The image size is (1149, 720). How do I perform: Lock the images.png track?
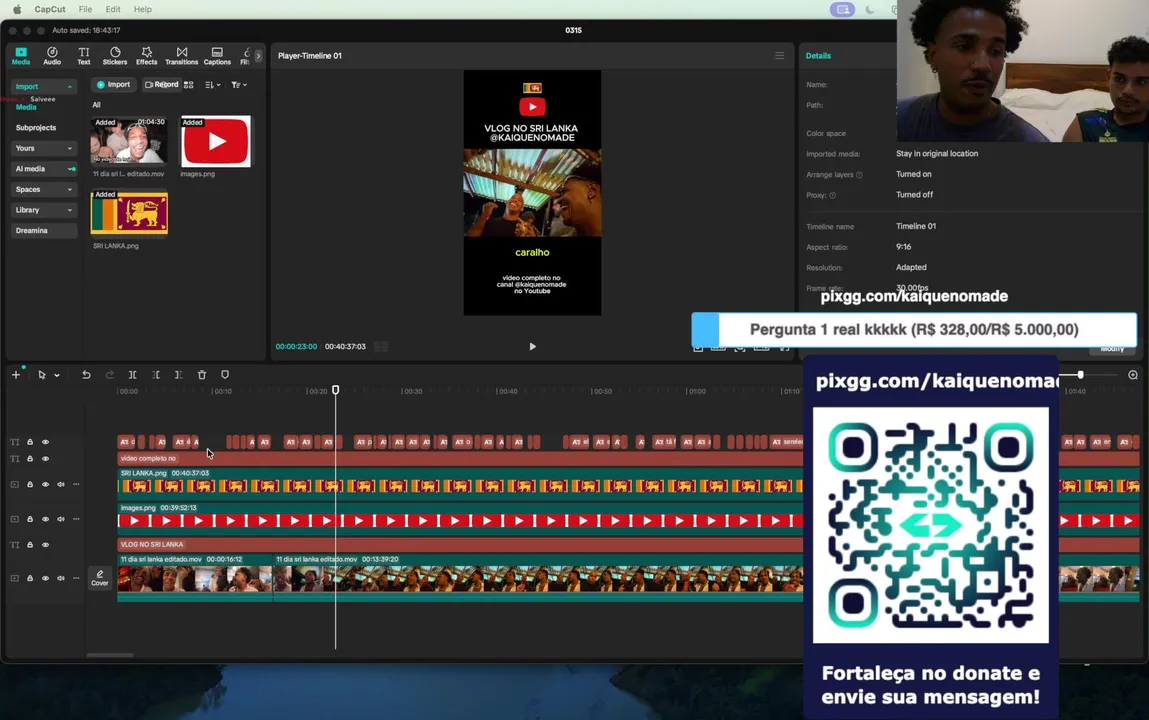coord(30,519)
